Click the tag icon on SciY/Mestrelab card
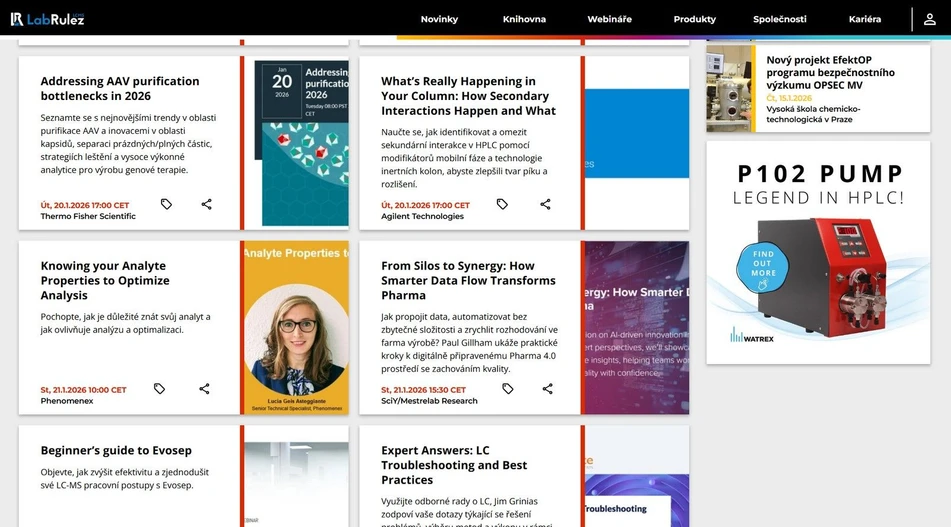Image resolution: width=951 pixels, height=527 pixels. [x=507, y=389]
